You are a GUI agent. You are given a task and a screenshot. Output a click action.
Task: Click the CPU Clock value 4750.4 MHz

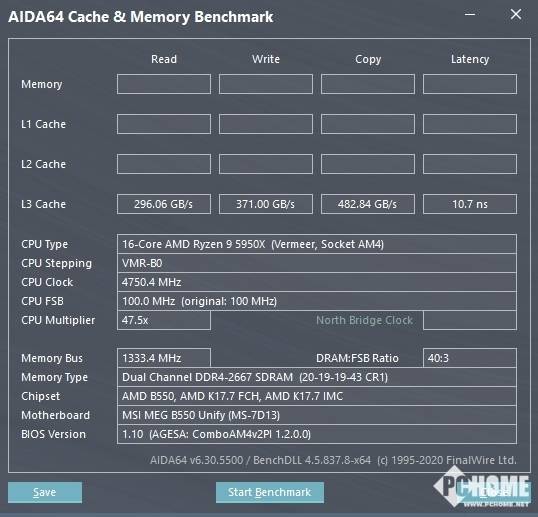tap(317, 282)
